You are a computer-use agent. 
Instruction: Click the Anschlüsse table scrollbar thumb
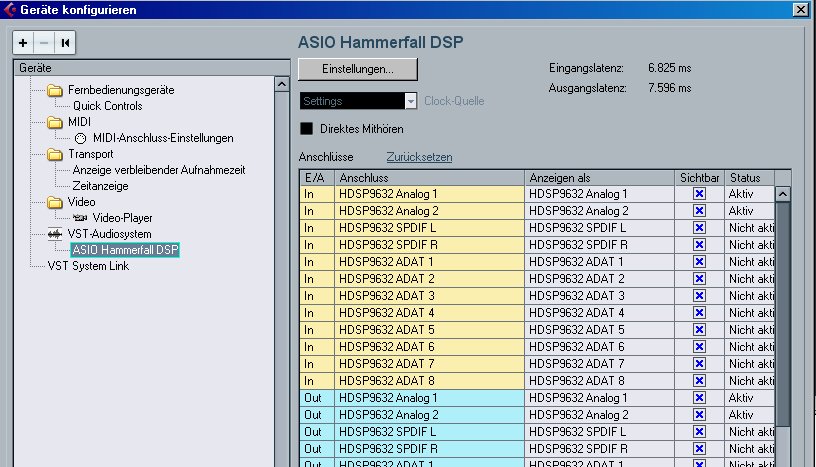(783, 312)
